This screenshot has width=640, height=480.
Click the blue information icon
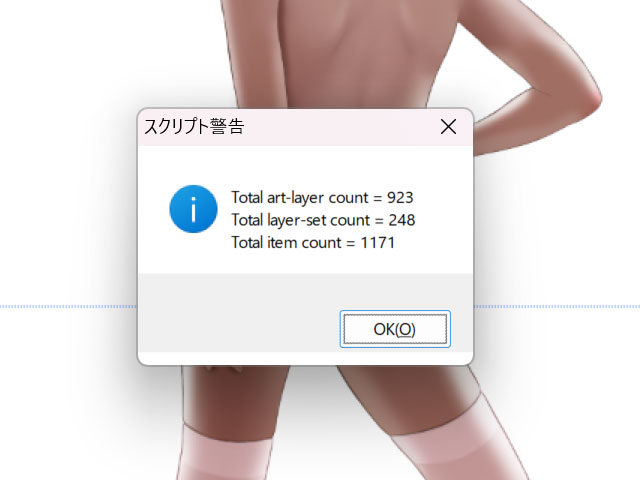[193, 209]
